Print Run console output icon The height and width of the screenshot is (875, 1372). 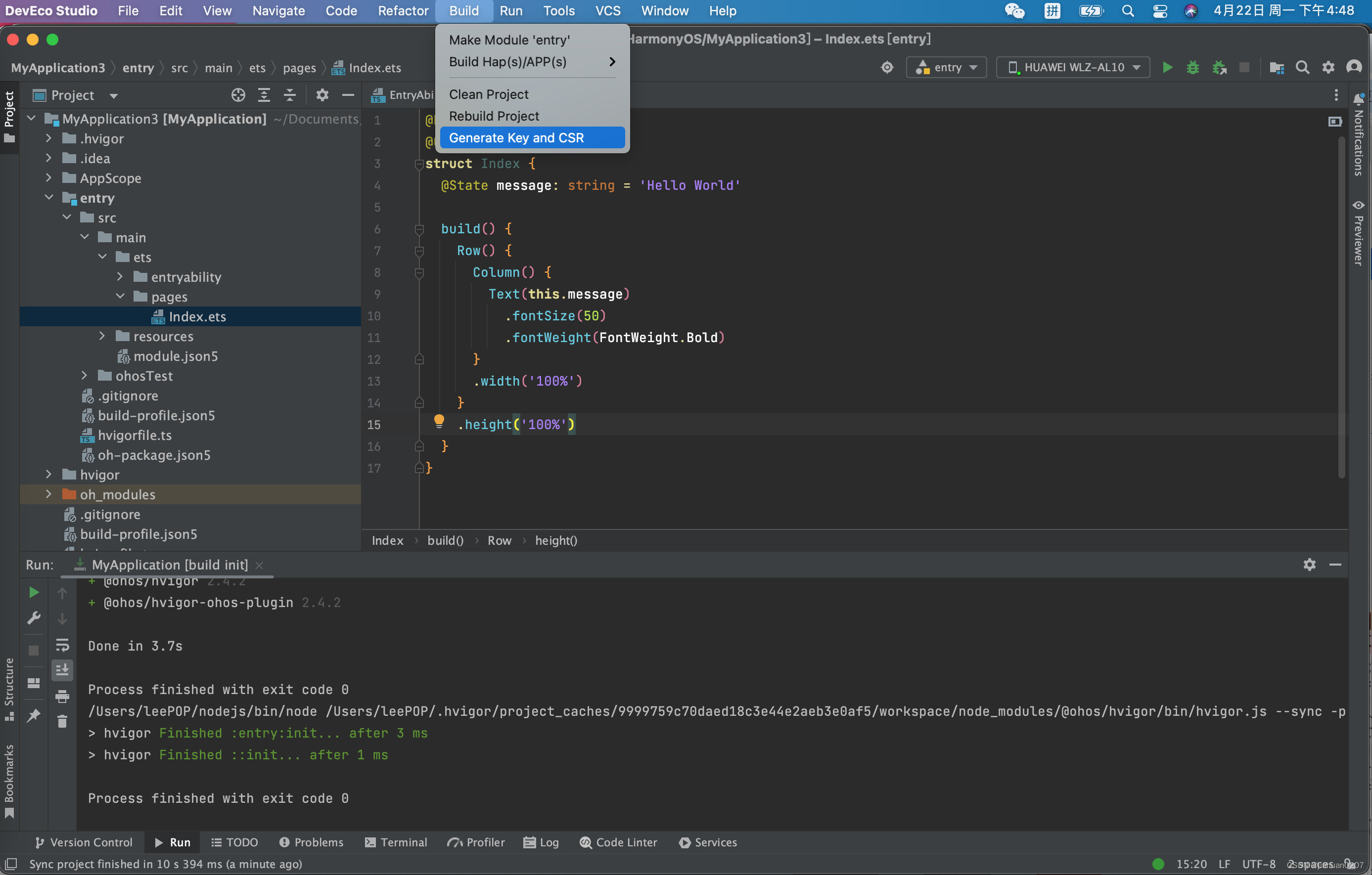click(62, 696)
